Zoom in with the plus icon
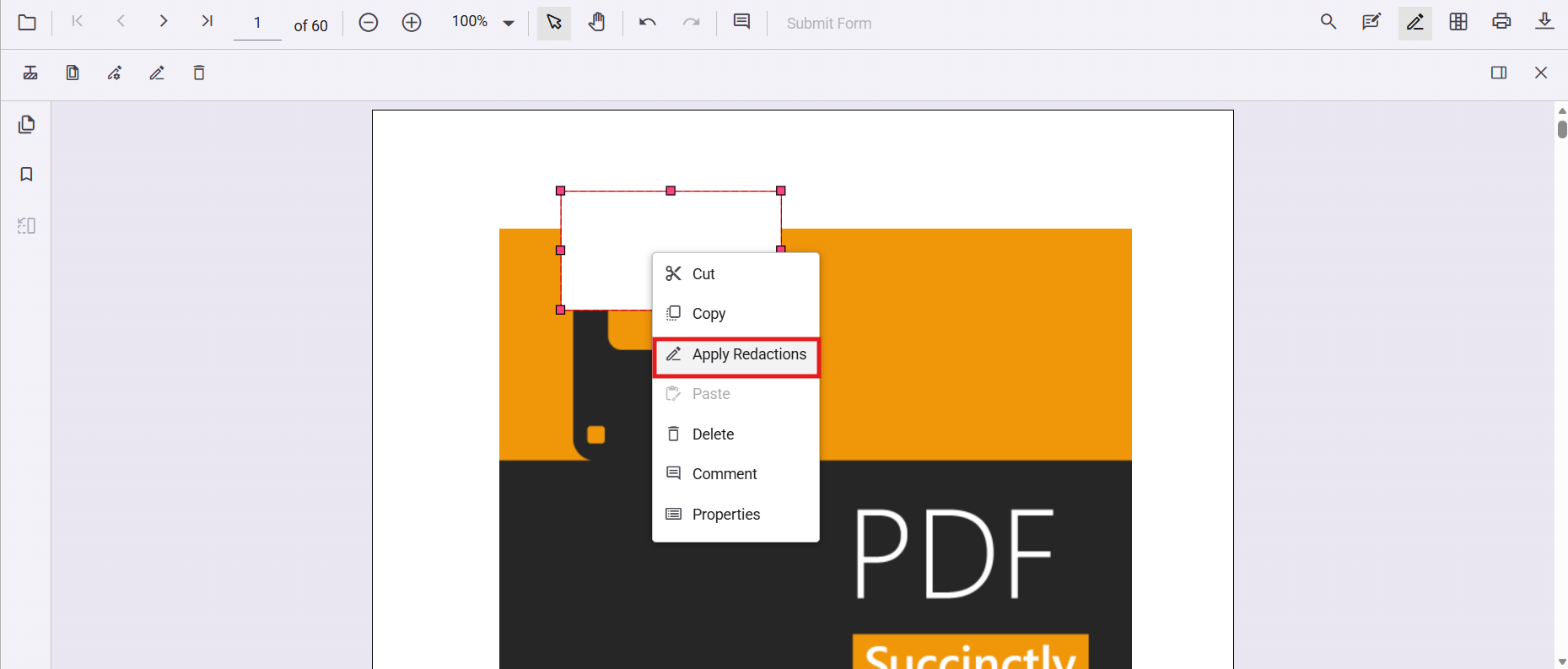The width and height of the screenshot is (1568, 669). point(412,23)
